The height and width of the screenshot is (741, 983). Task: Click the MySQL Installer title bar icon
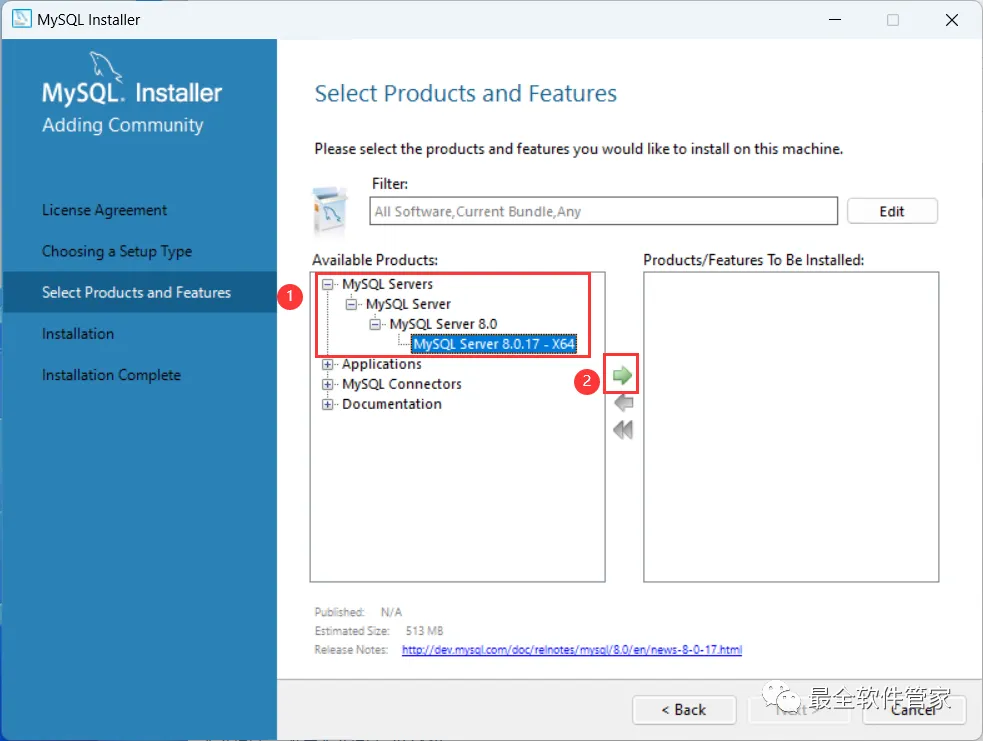click(21, 19)
